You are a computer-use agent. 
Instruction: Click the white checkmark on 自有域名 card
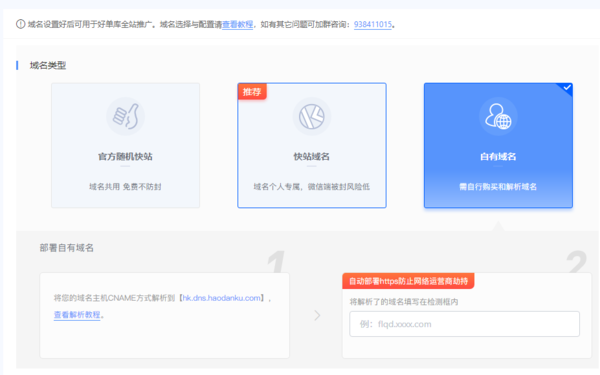pos(567,88)
